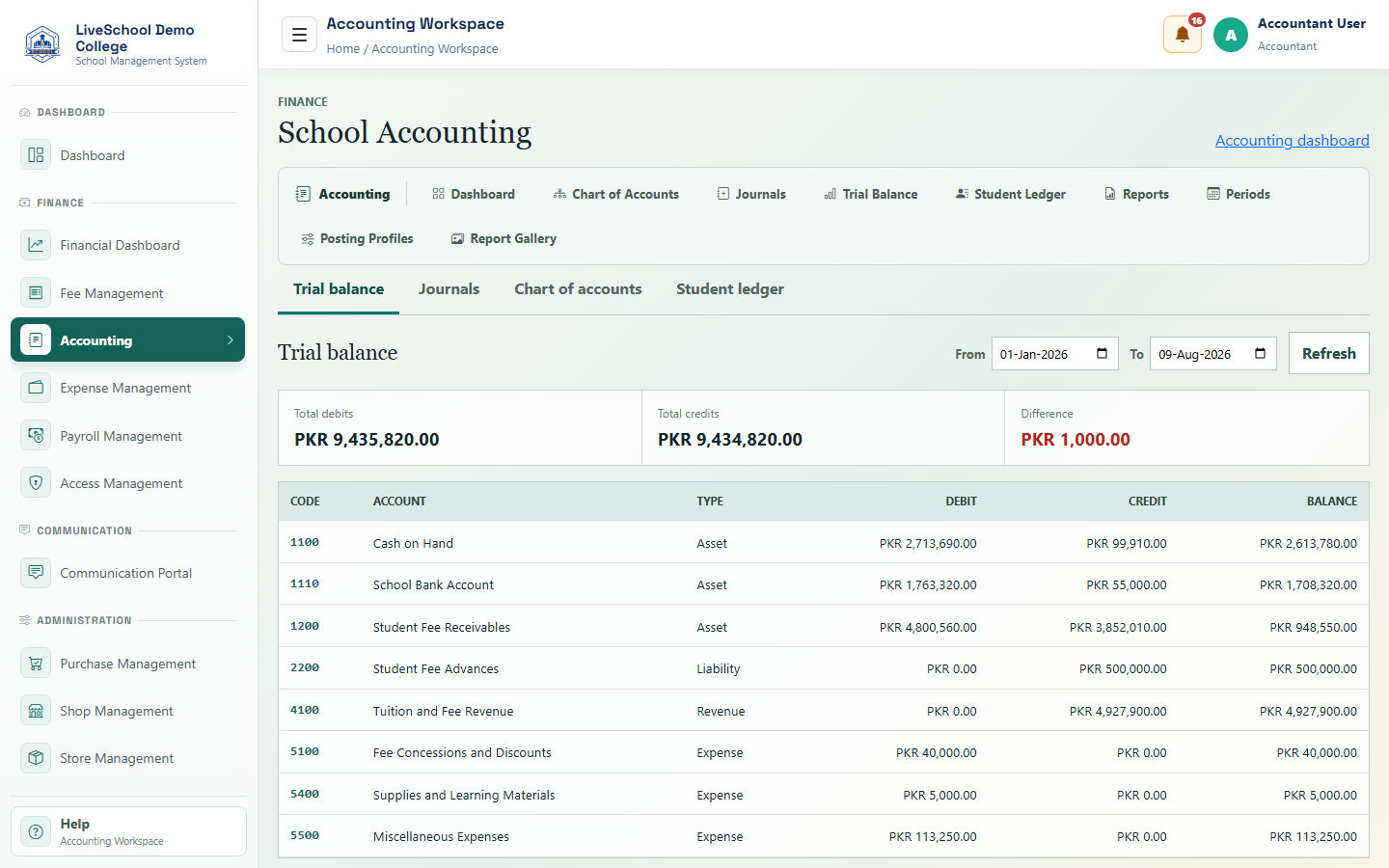The width and height of the screenshot is (1389, 868).
Task: Click the Payroll Management icon
Action: click(x=36, y=436)
